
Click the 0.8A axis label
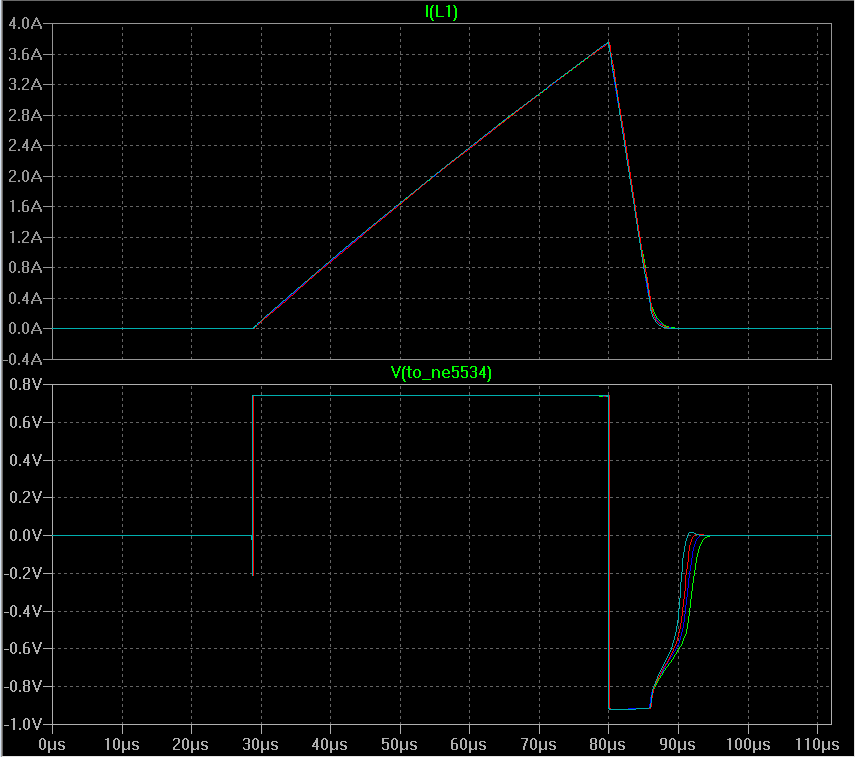click(25, 267)
